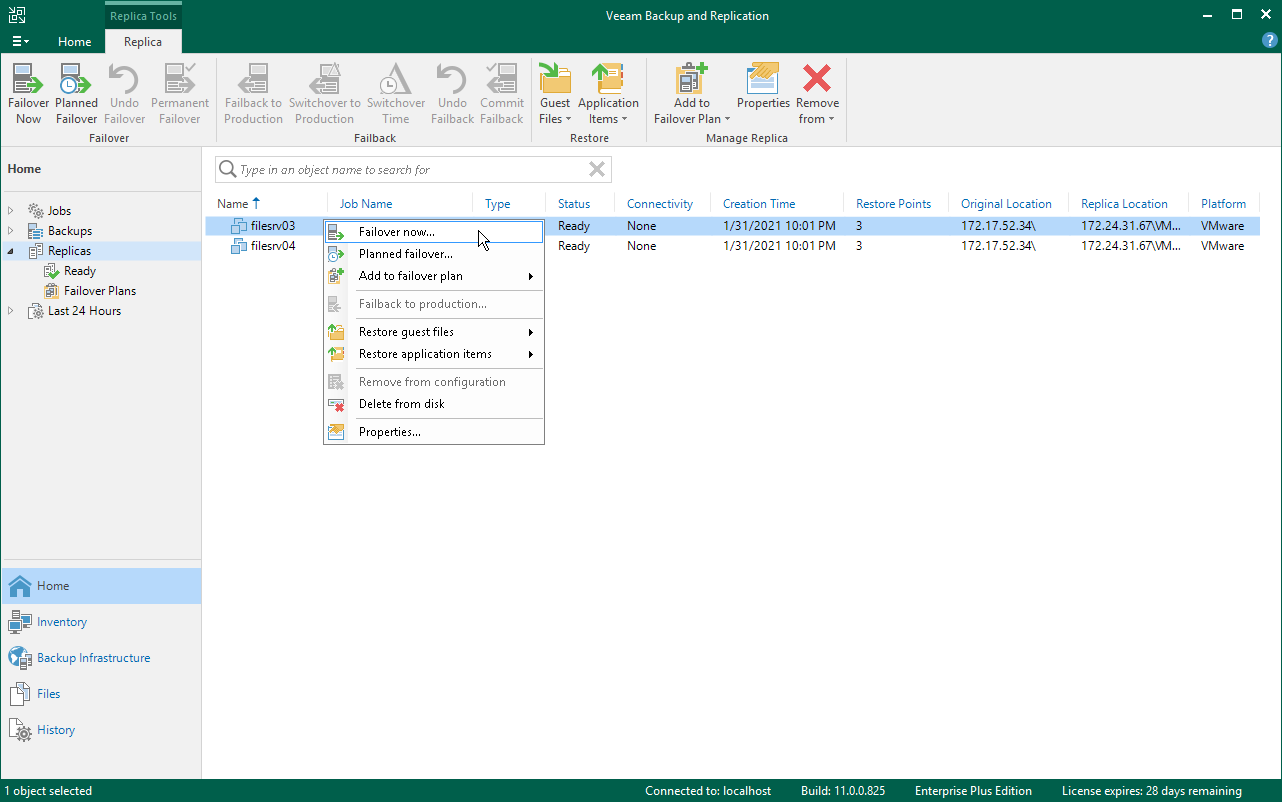Screen dimensions: 1282x802
Task: Expand the Last 24 Hours tree node
Action: point(11,311)
